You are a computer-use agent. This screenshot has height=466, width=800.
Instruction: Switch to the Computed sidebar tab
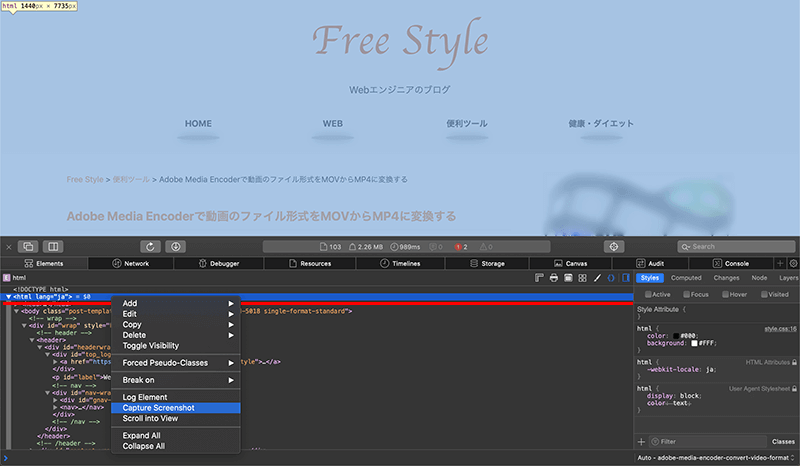(x=686, y=278)
